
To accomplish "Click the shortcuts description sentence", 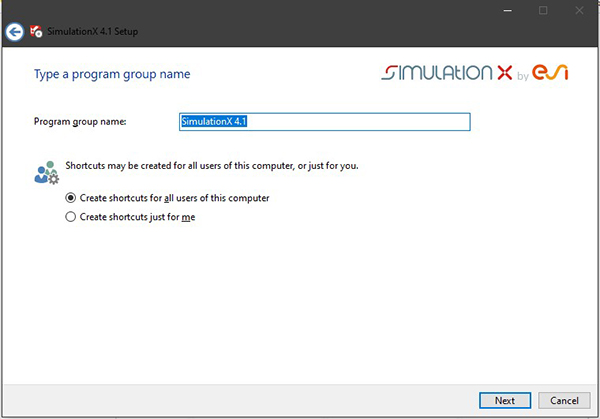I will click(212, 166).
